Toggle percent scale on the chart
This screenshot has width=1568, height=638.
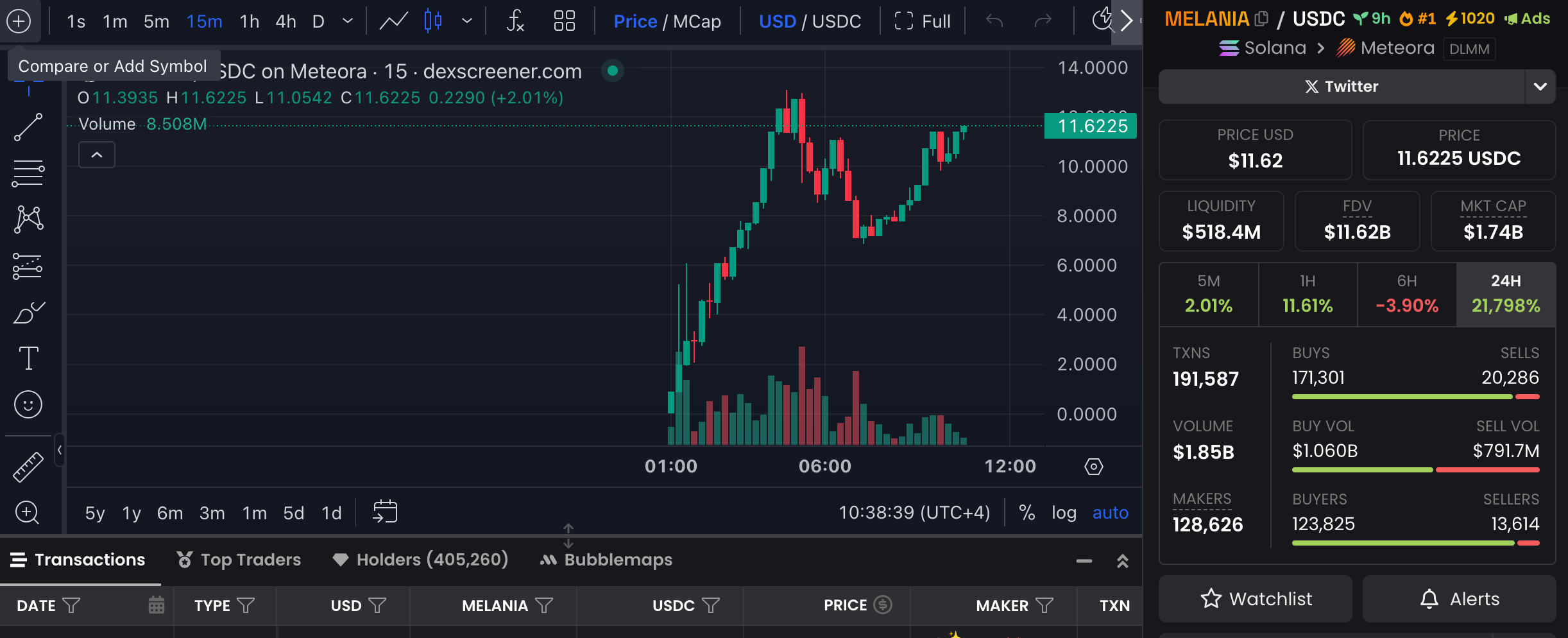pyautogui.click(x=1027, y=512)
